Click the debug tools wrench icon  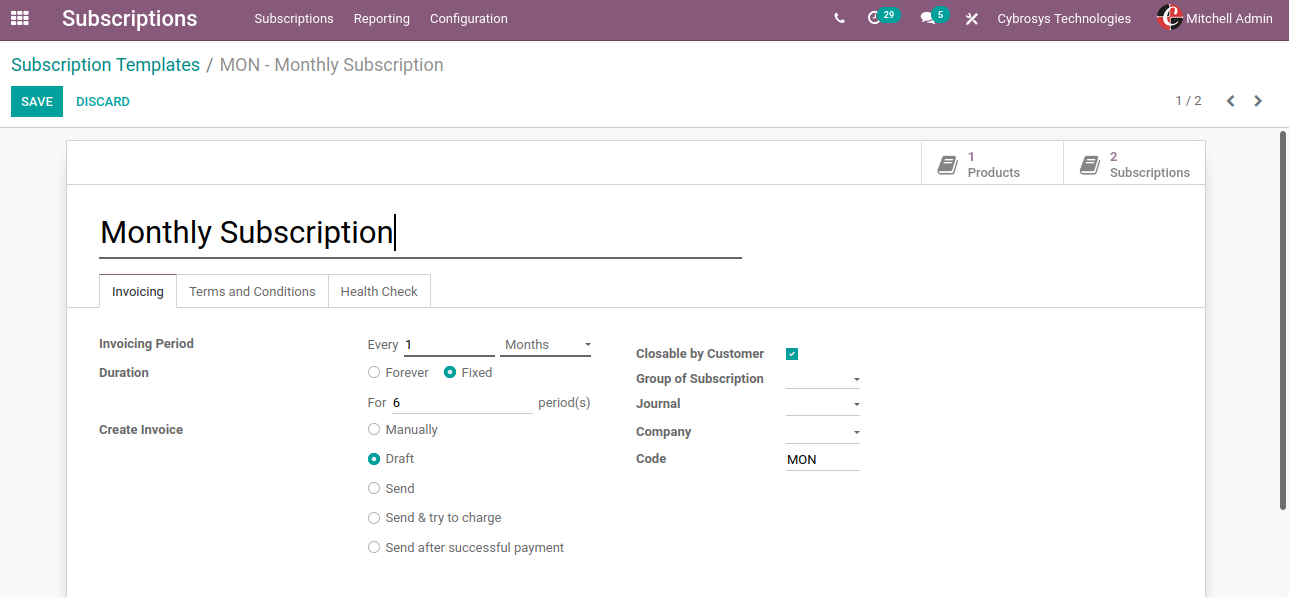tap(971, 19)
